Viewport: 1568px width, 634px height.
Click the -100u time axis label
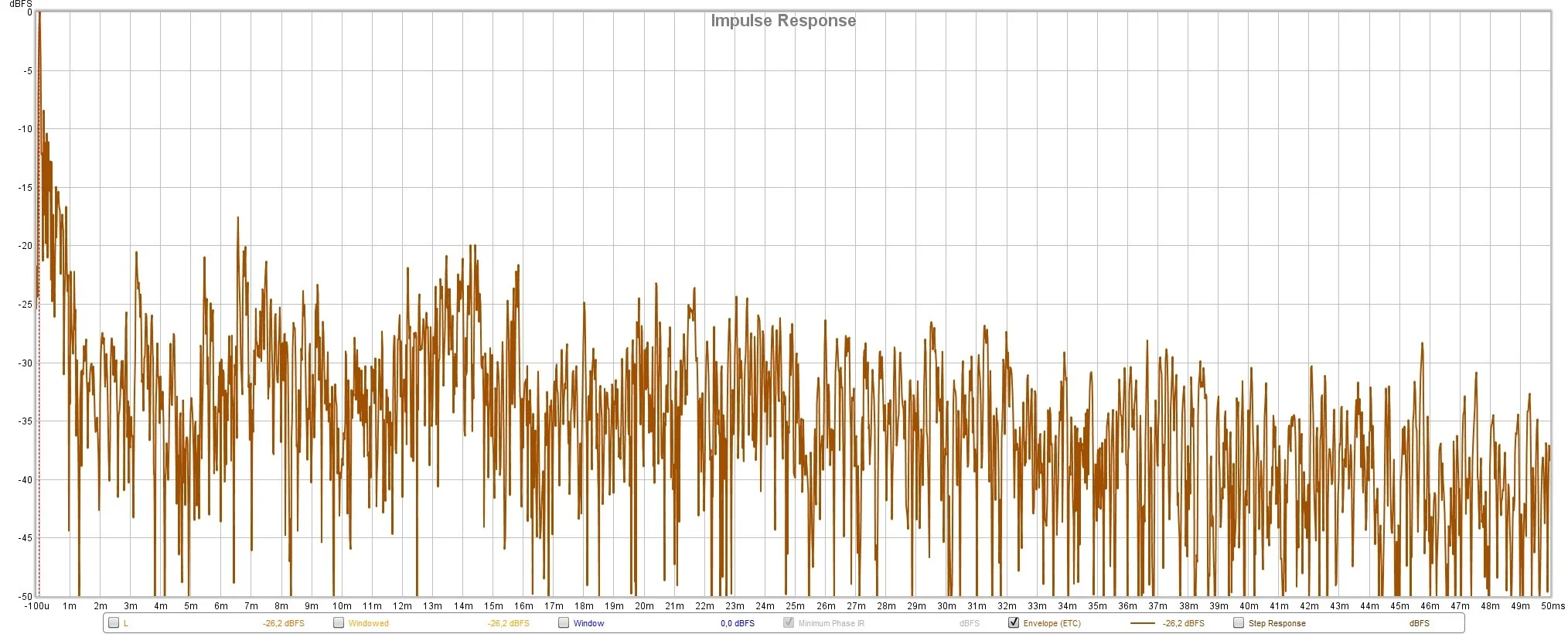pyautogui.click(x=36, y=606)
